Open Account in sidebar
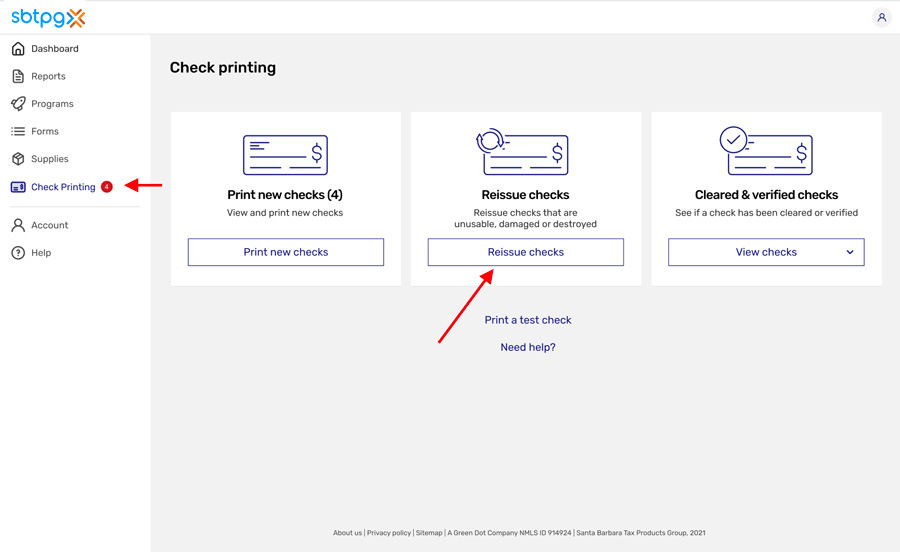The height and width of the screenshot is (552, 900). [x=49, y=225]
